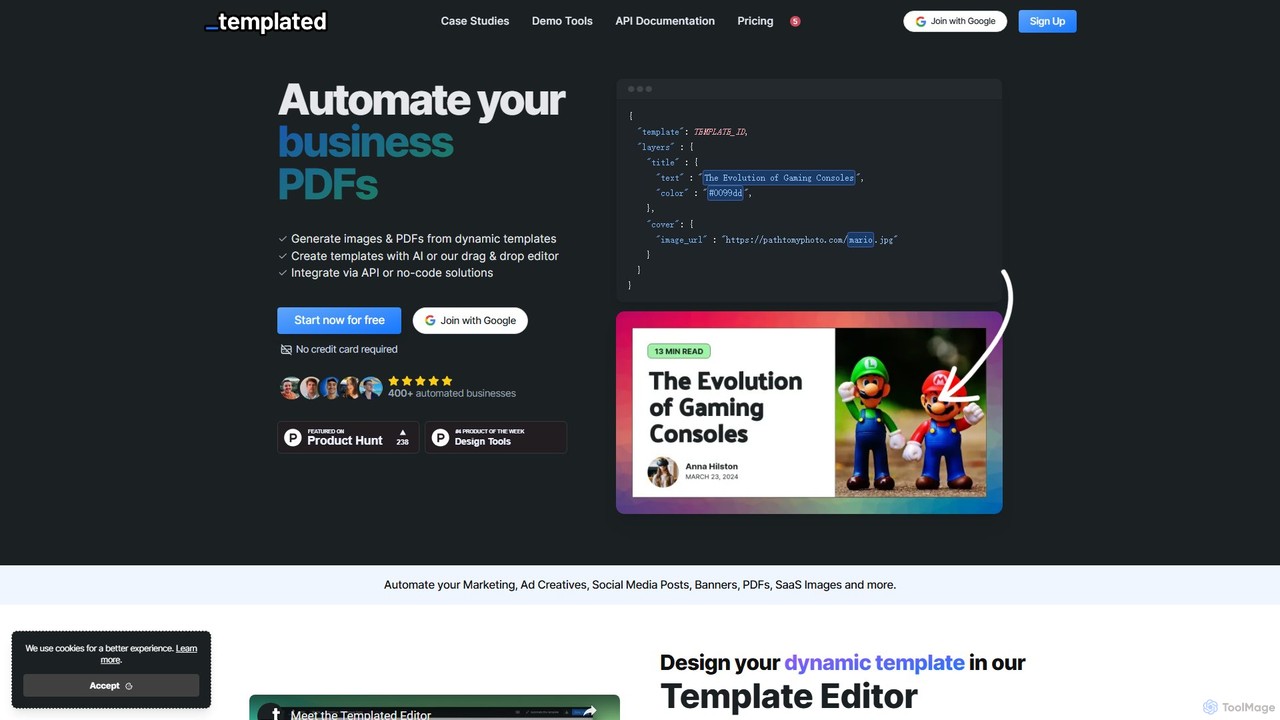Click the customer avatars group

point(331,387)
